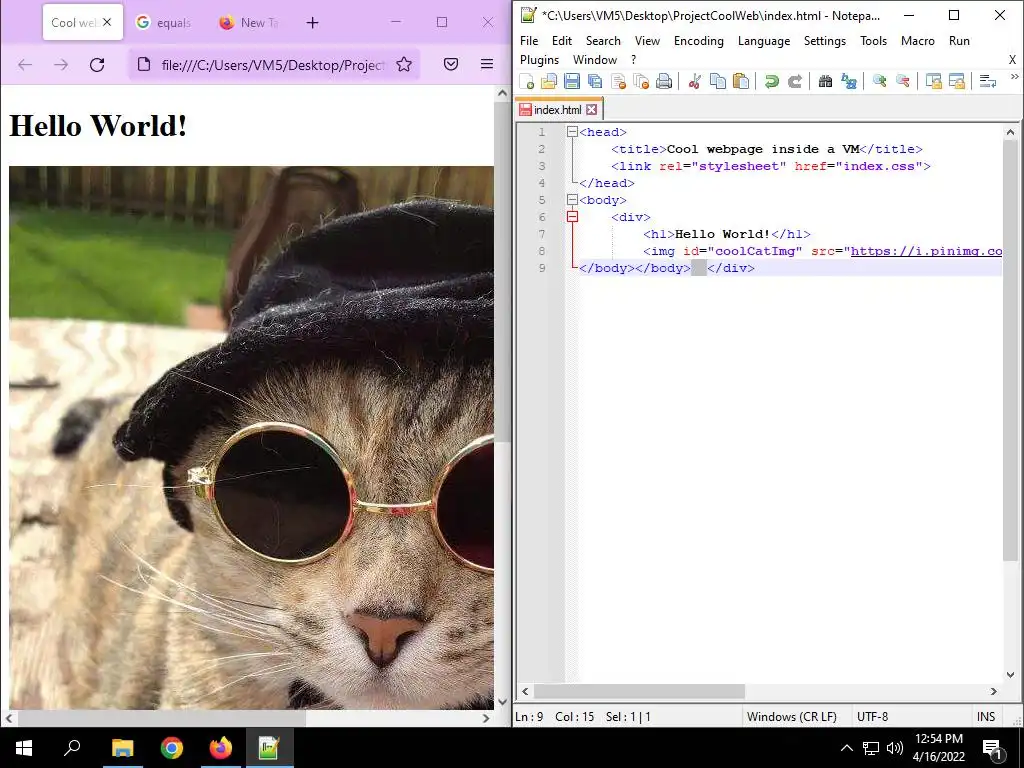Select the index.html document tab
The width and height of the screenshot is (1024, 768).
tap(558, 109)
